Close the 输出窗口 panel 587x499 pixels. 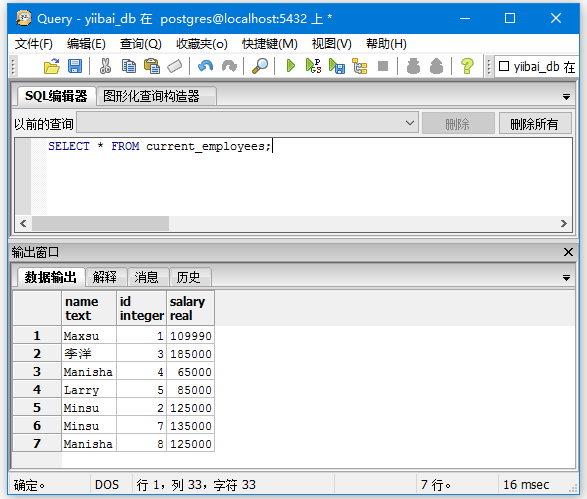568,252
